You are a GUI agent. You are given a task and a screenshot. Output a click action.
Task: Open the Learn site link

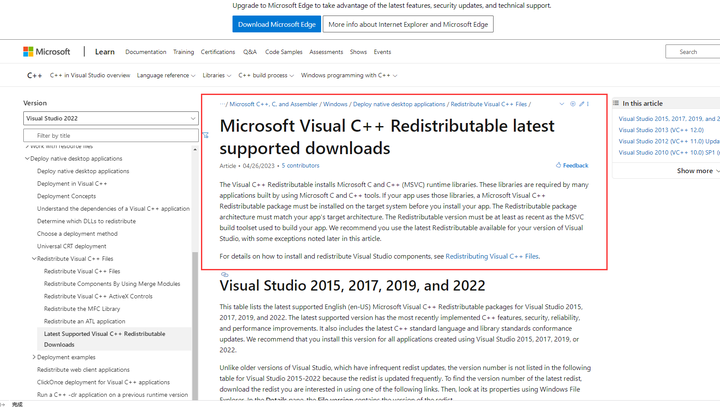pos(105,52)
